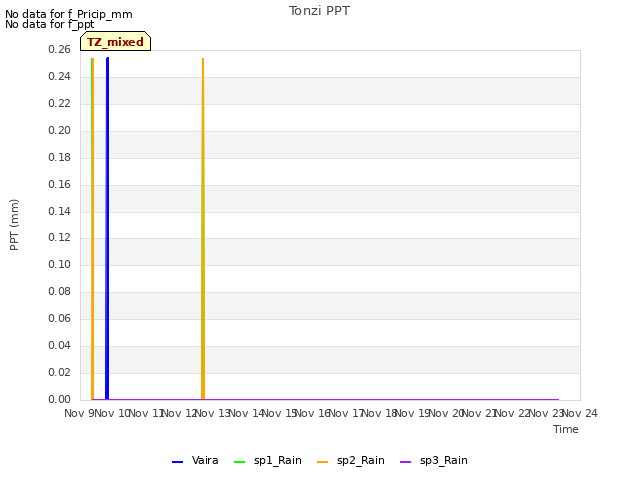The height and width of the screenshot is (480, 640).
Task: Click the purple sp3_Rain legend color marker
Action: click(x=405, y=462)
